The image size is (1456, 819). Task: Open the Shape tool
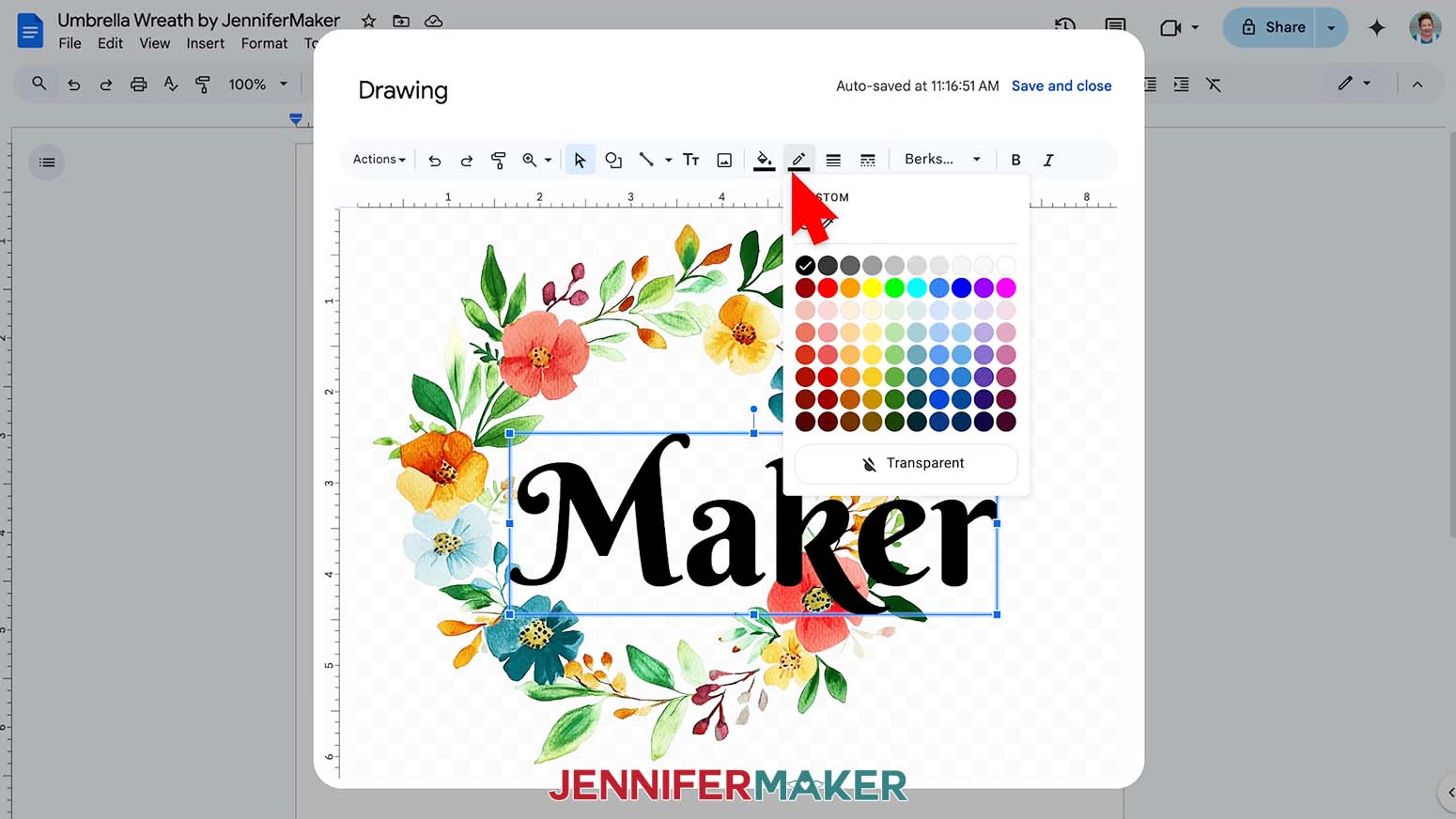click(613, 161)
